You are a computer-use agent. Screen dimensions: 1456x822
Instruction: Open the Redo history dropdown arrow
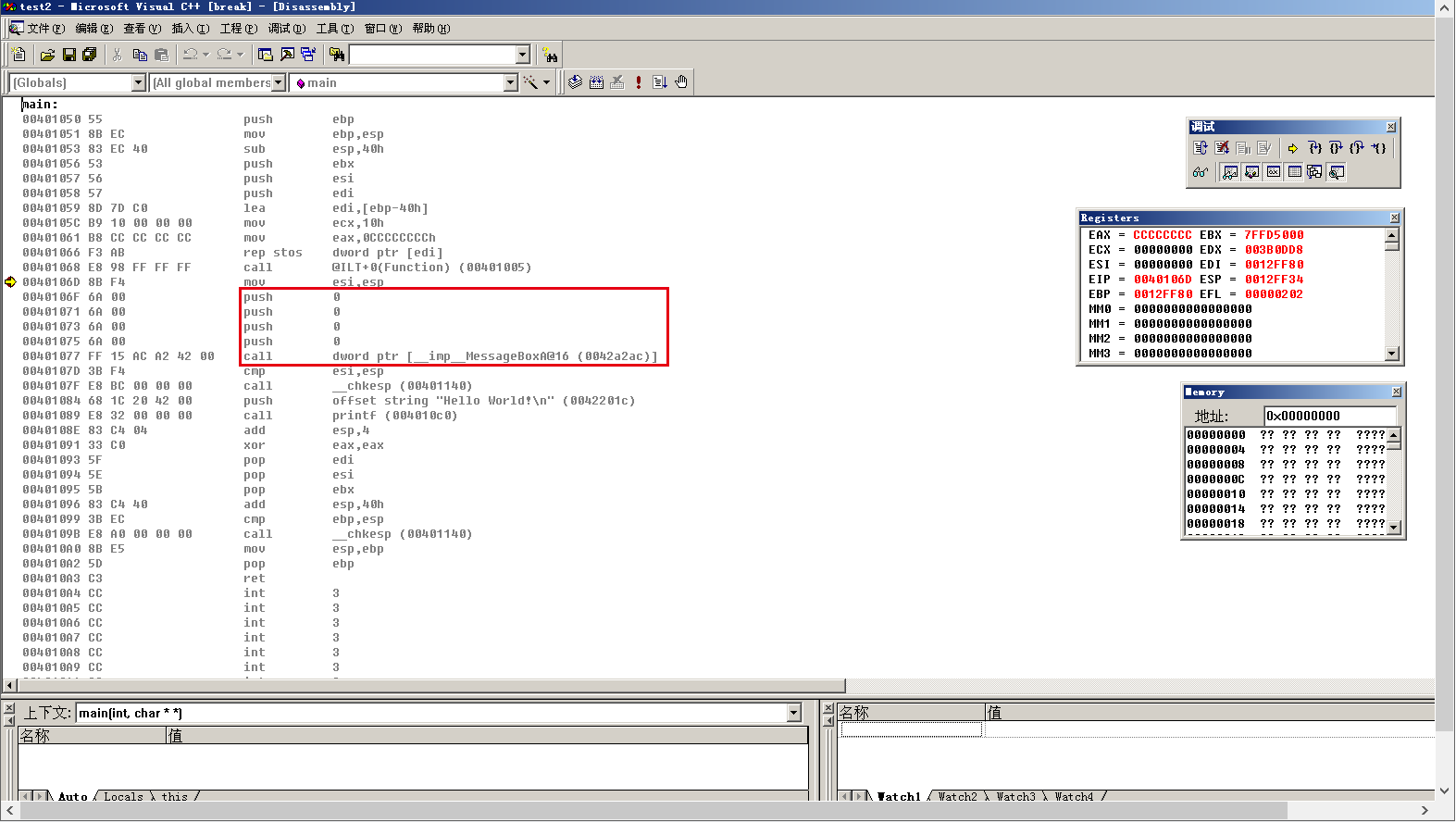point(240,55)
